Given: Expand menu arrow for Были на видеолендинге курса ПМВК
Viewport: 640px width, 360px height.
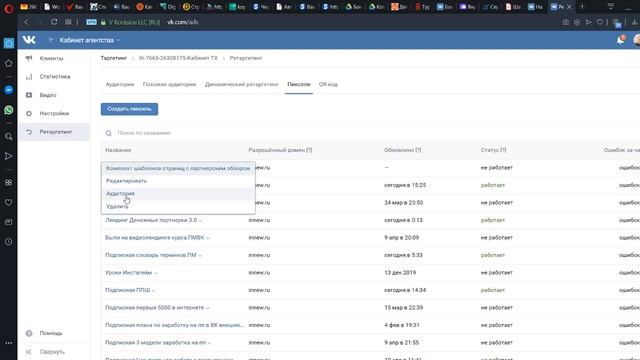Looking at the screenshot, I should point(208,238).
